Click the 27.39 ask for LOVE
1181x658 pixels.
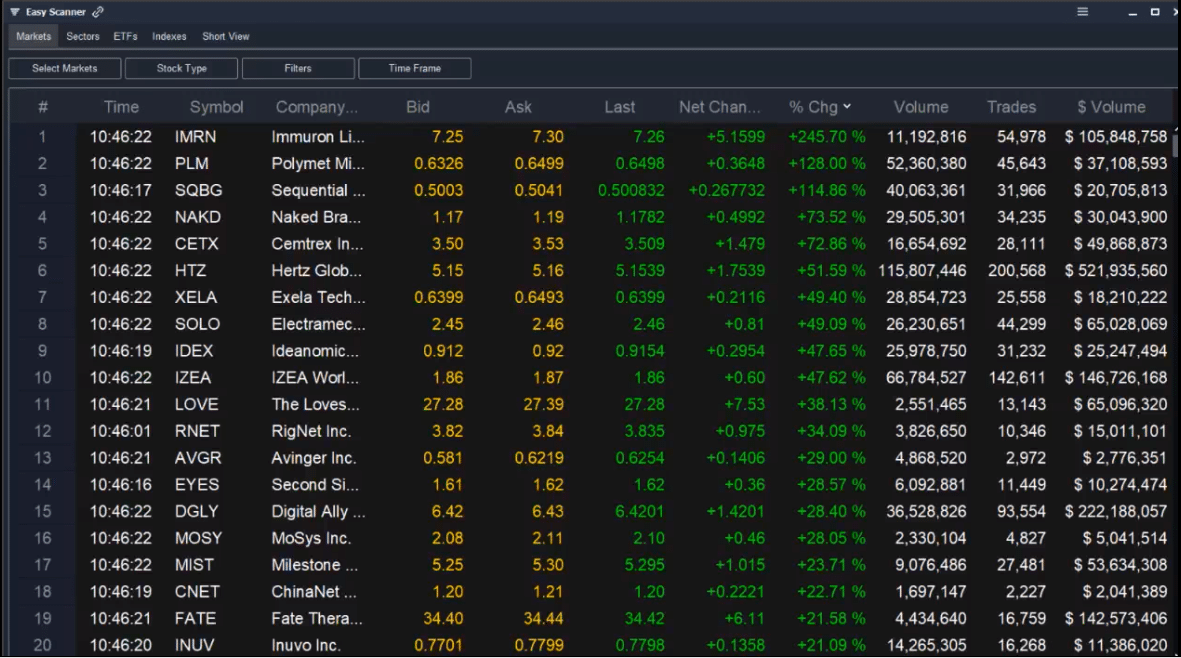tap(543, 404)
